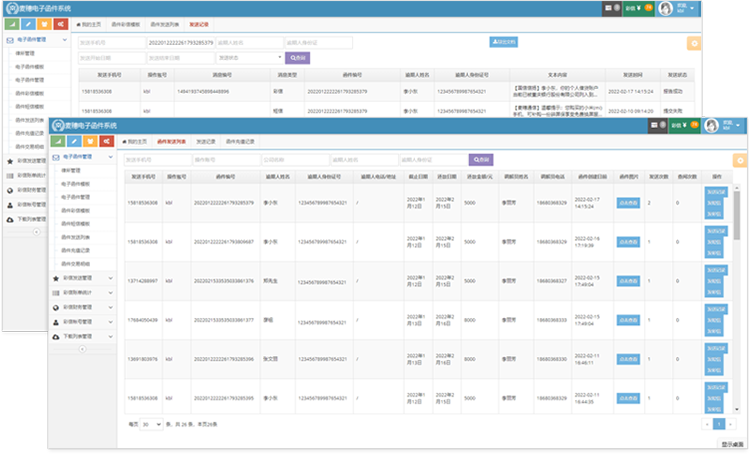The height and width of the screenshot is (454, 750).
Task: Click the 点击查看 button in first table row
Action: pyautogui.click(x=628, y=203)
